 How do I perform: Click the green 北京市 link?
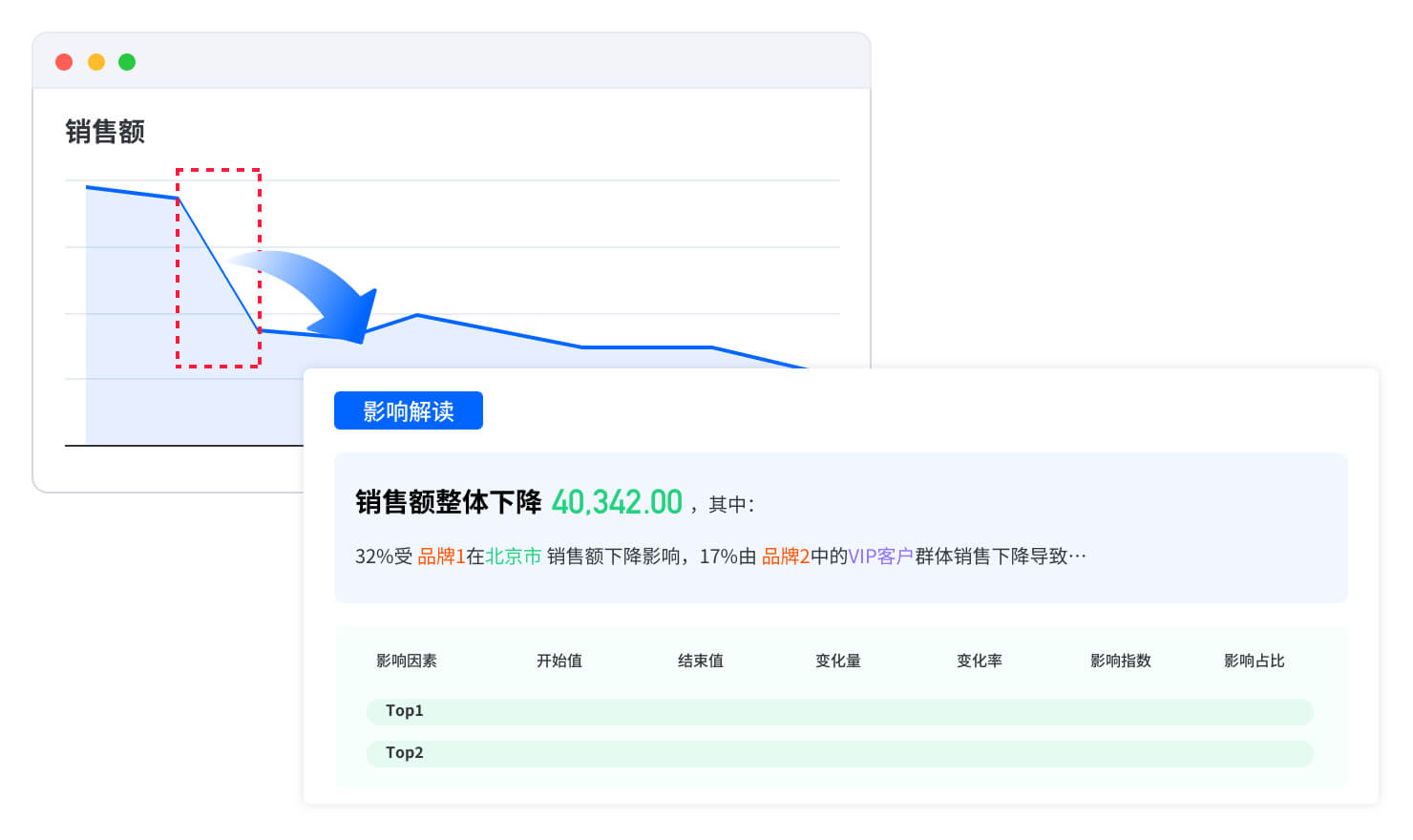point(514,556)
